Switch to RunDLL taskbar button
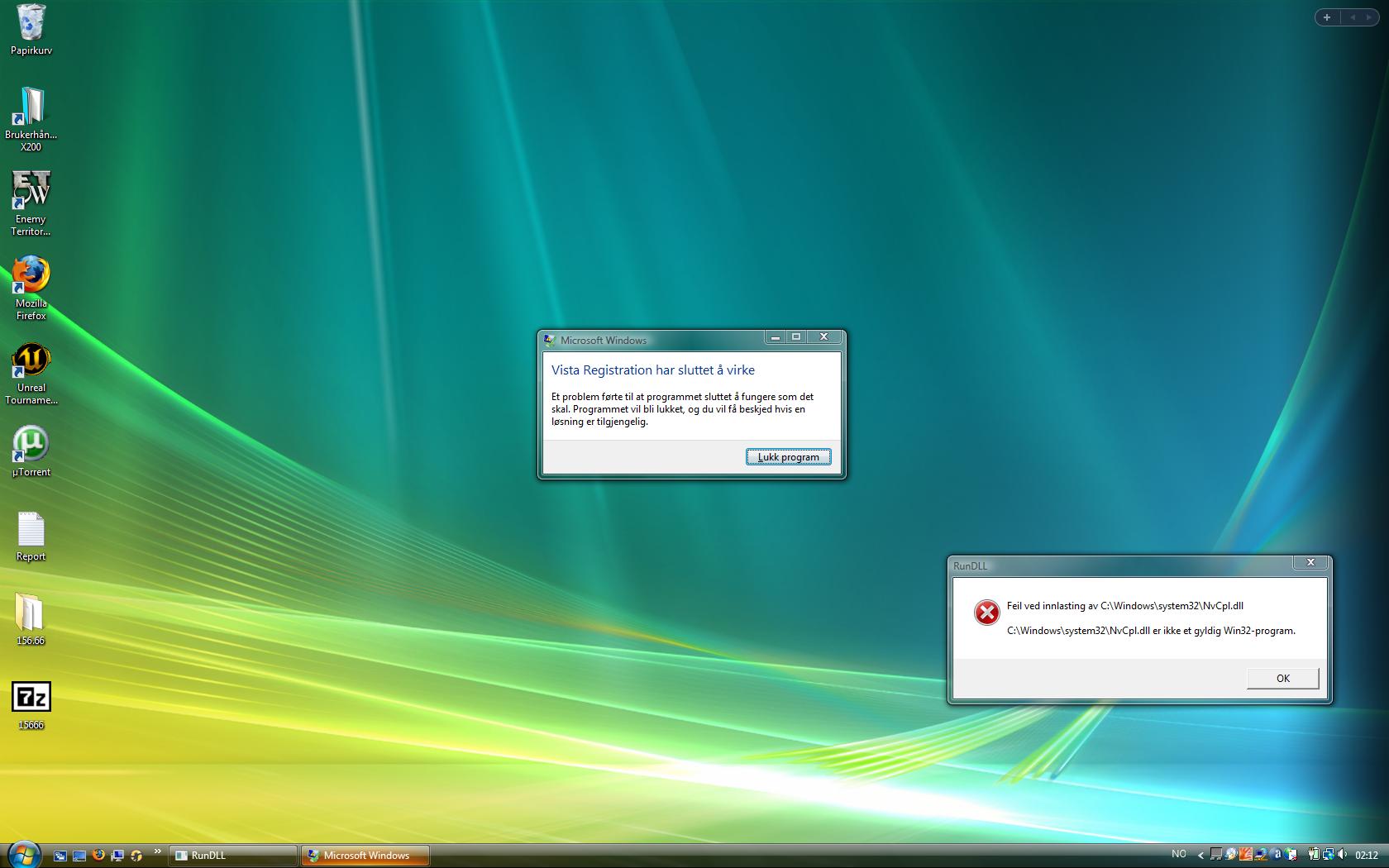1389x868 pixels. click(x=233, y=856)
